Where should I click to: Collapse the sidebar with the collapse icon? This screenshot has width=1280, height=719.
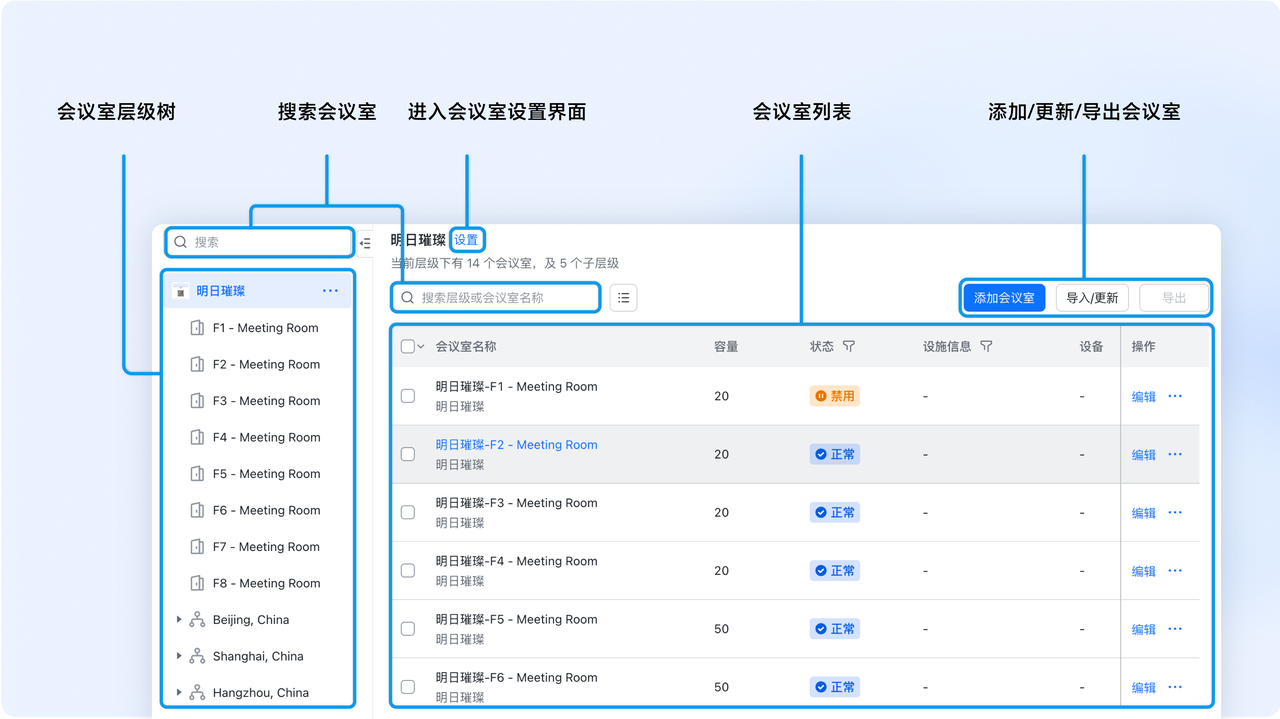click(366, 243)
